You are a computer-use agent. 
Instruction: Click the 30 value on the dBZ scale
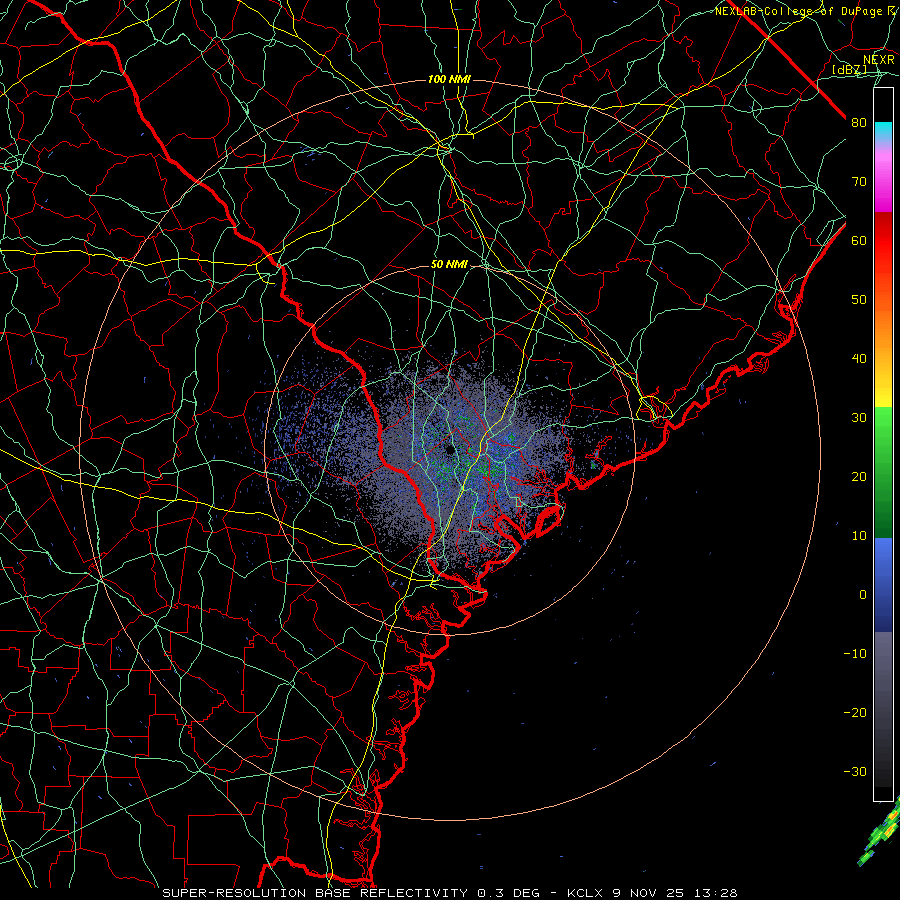(859, 417)
